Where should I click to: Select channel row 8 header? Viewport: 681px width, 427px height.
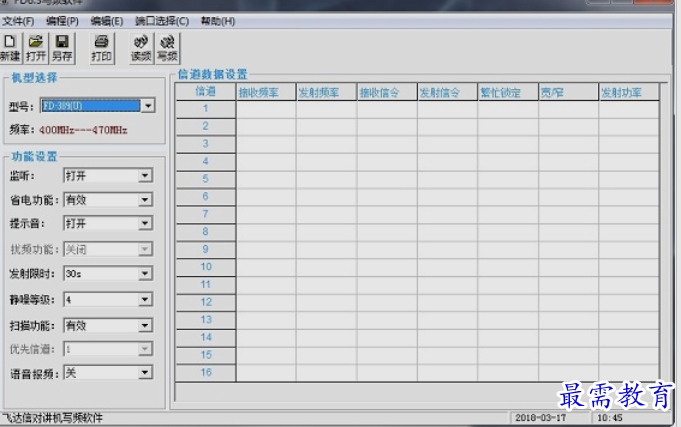pyautogui.click(x=206, y=232)
